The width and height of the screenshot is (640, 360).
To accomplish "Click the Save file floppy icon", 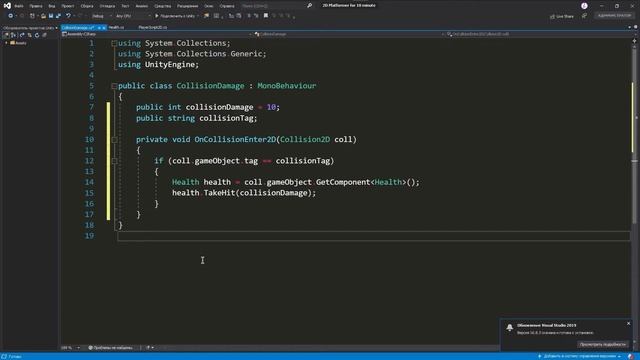I will click(x=51, y=16).
